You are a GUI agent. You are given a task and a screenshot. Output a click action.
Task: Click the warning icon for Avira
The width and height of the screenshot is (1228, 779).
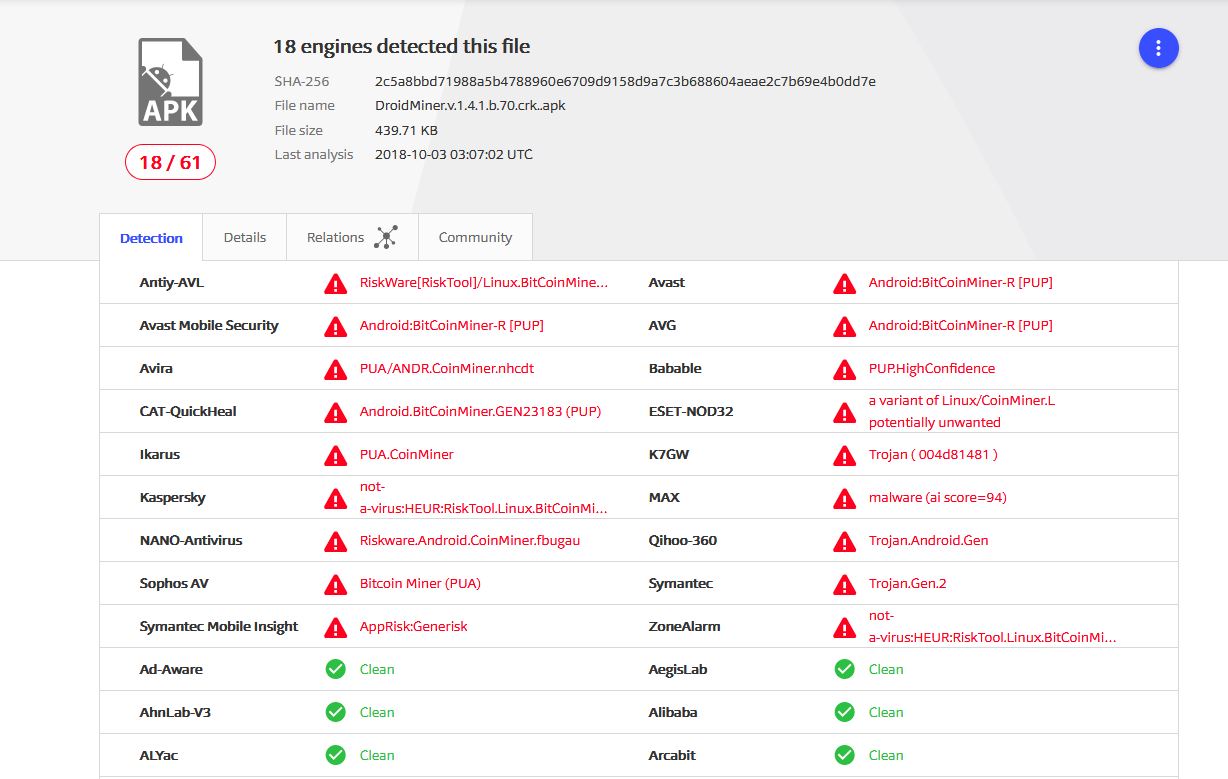336,369
